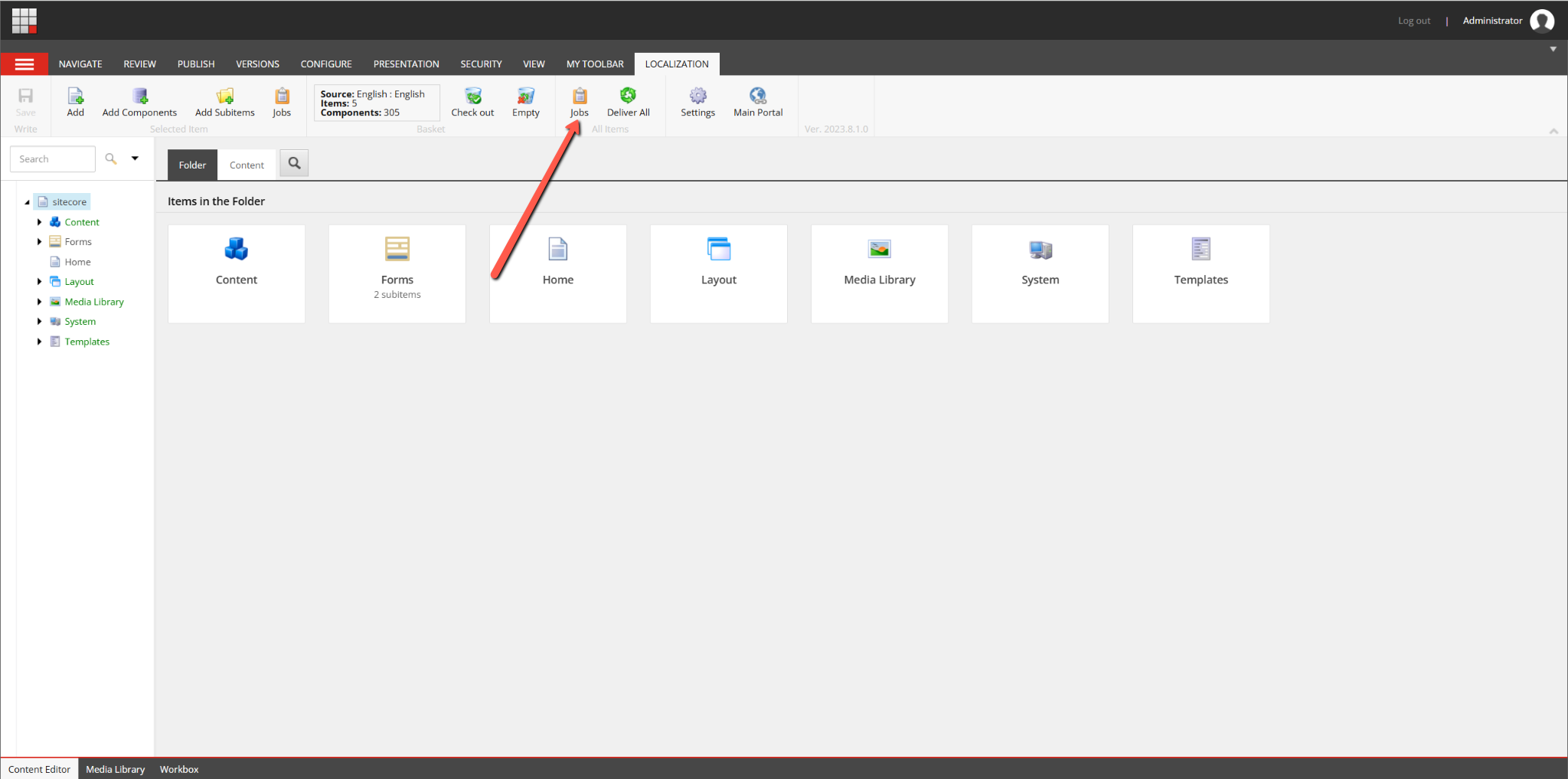
Task: Switch to the CONFIGURE ribbon tab
Action: pyautogui.click(x=326, y=64)
